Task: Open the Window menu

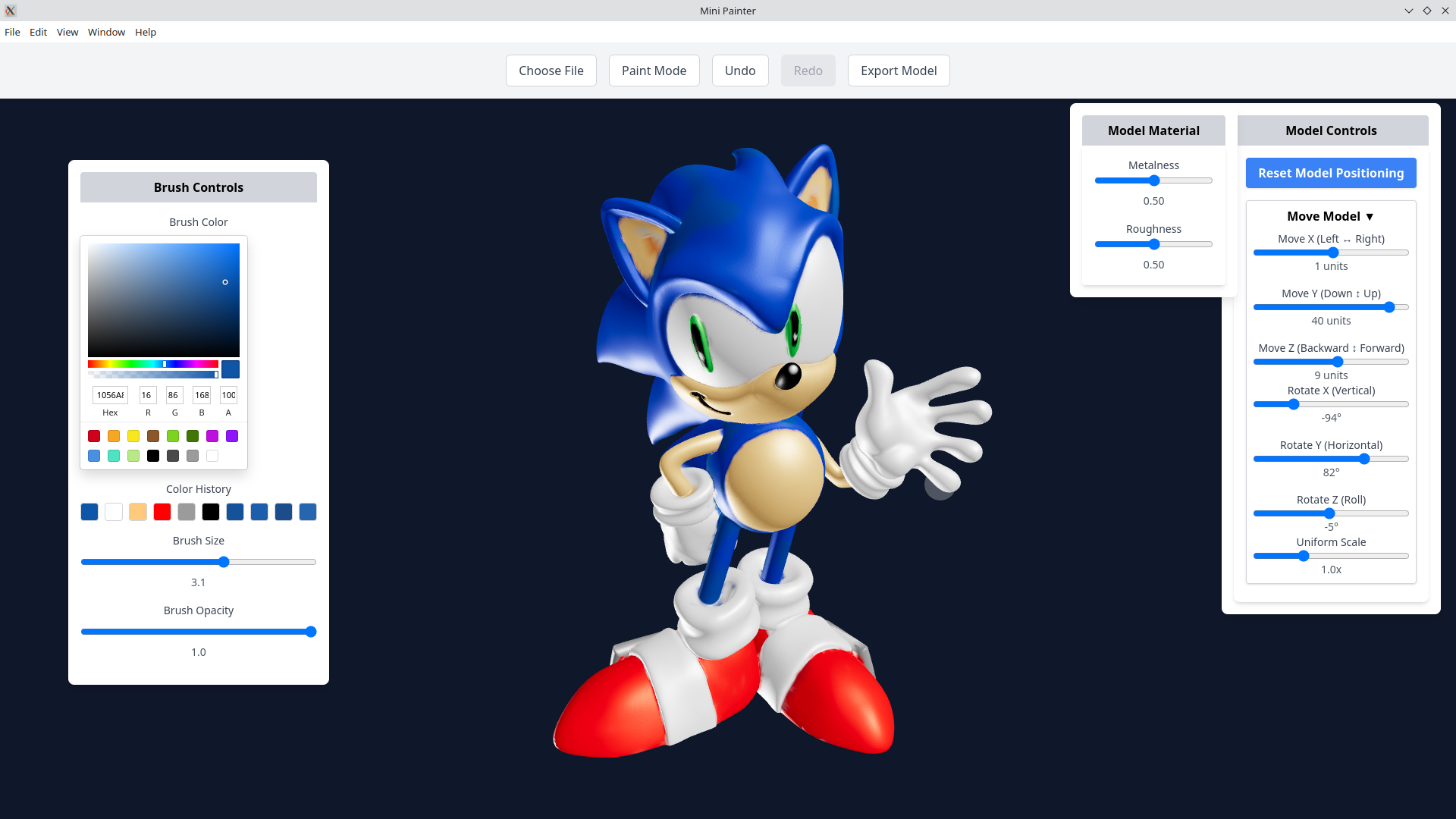Action: click(x=106, y=32)
